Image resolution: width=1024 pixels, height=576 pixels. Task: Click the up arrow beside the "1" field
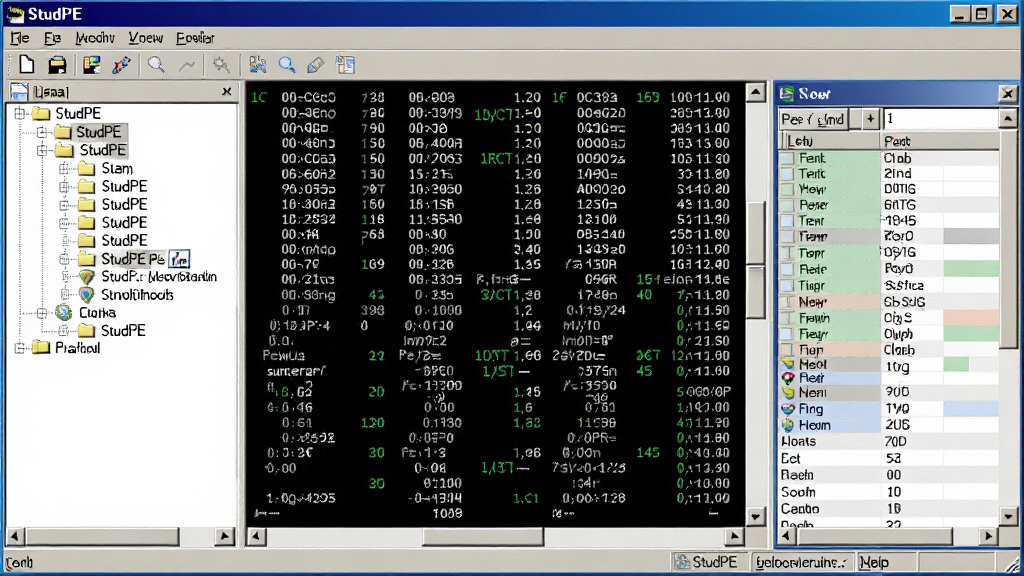(x=1008, y=119)
